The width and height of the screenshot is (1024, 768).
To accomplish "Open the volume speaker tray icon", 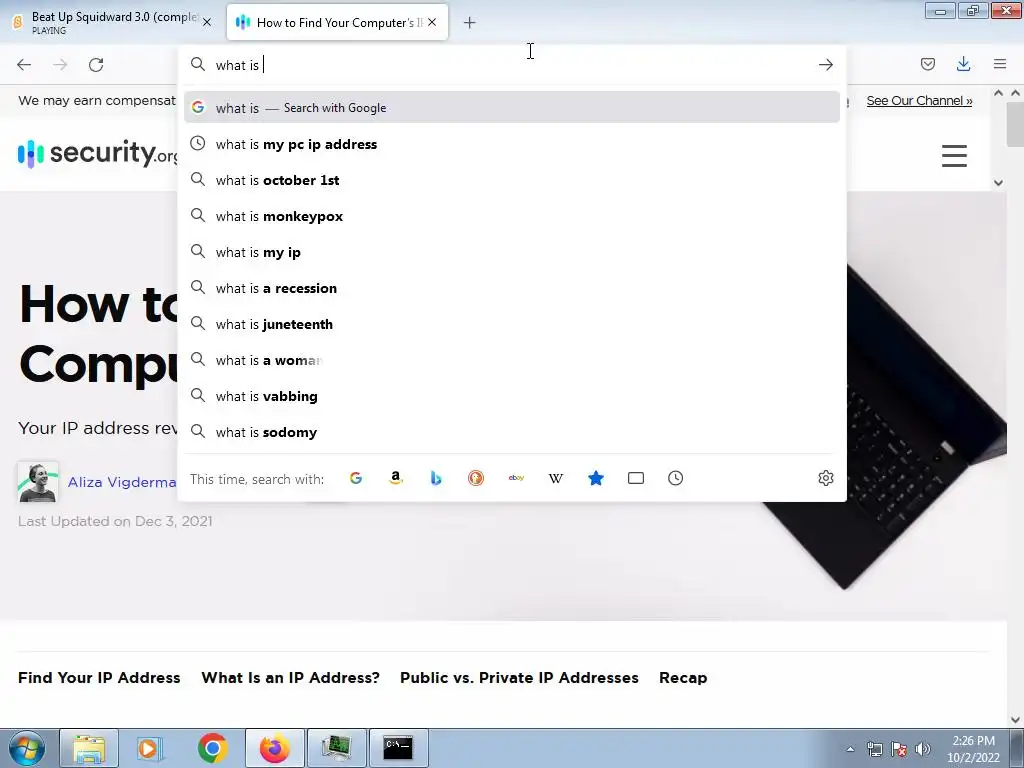I will pos(922,749).
